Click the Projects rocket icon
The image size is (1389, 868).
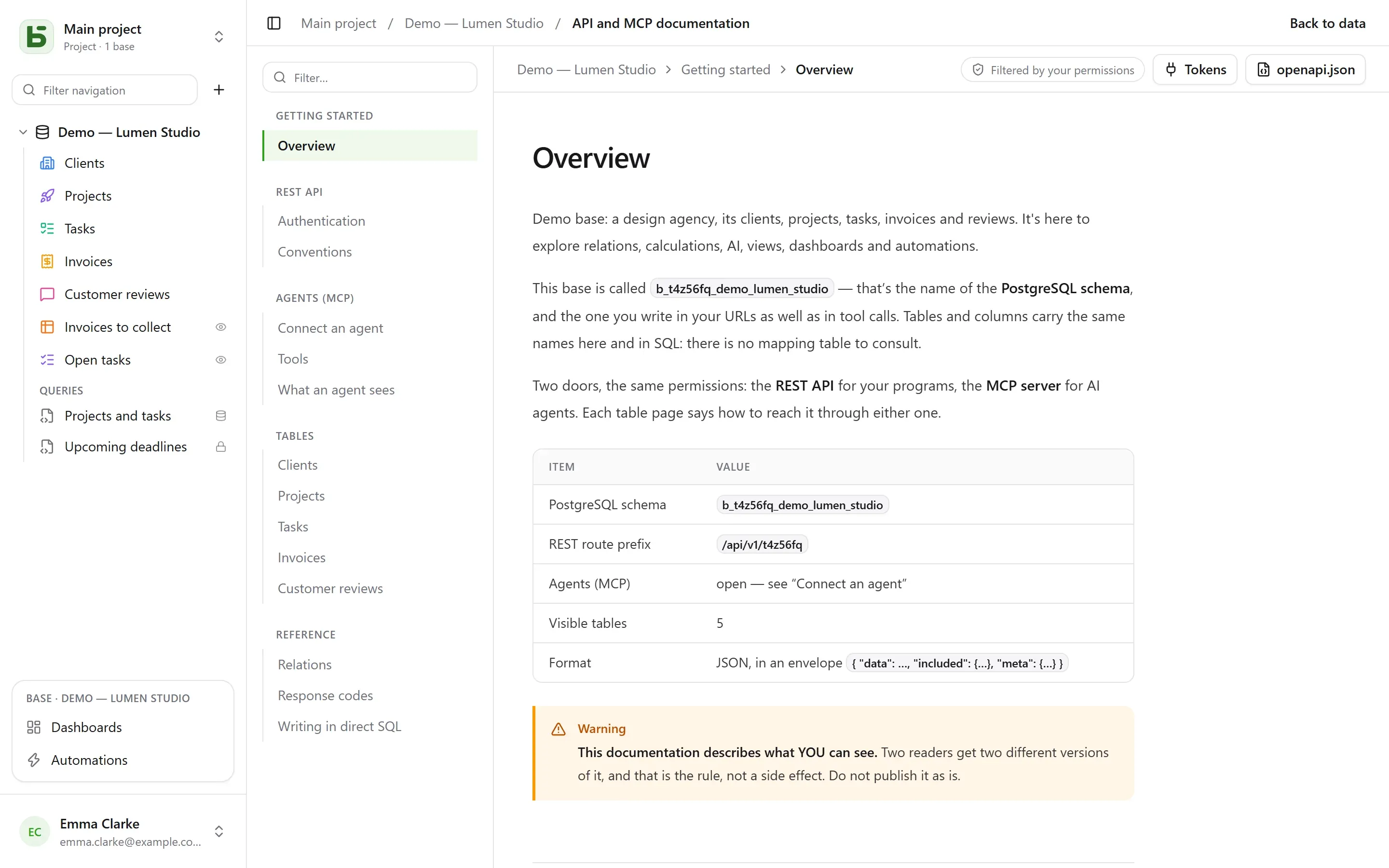click(47, 196)
